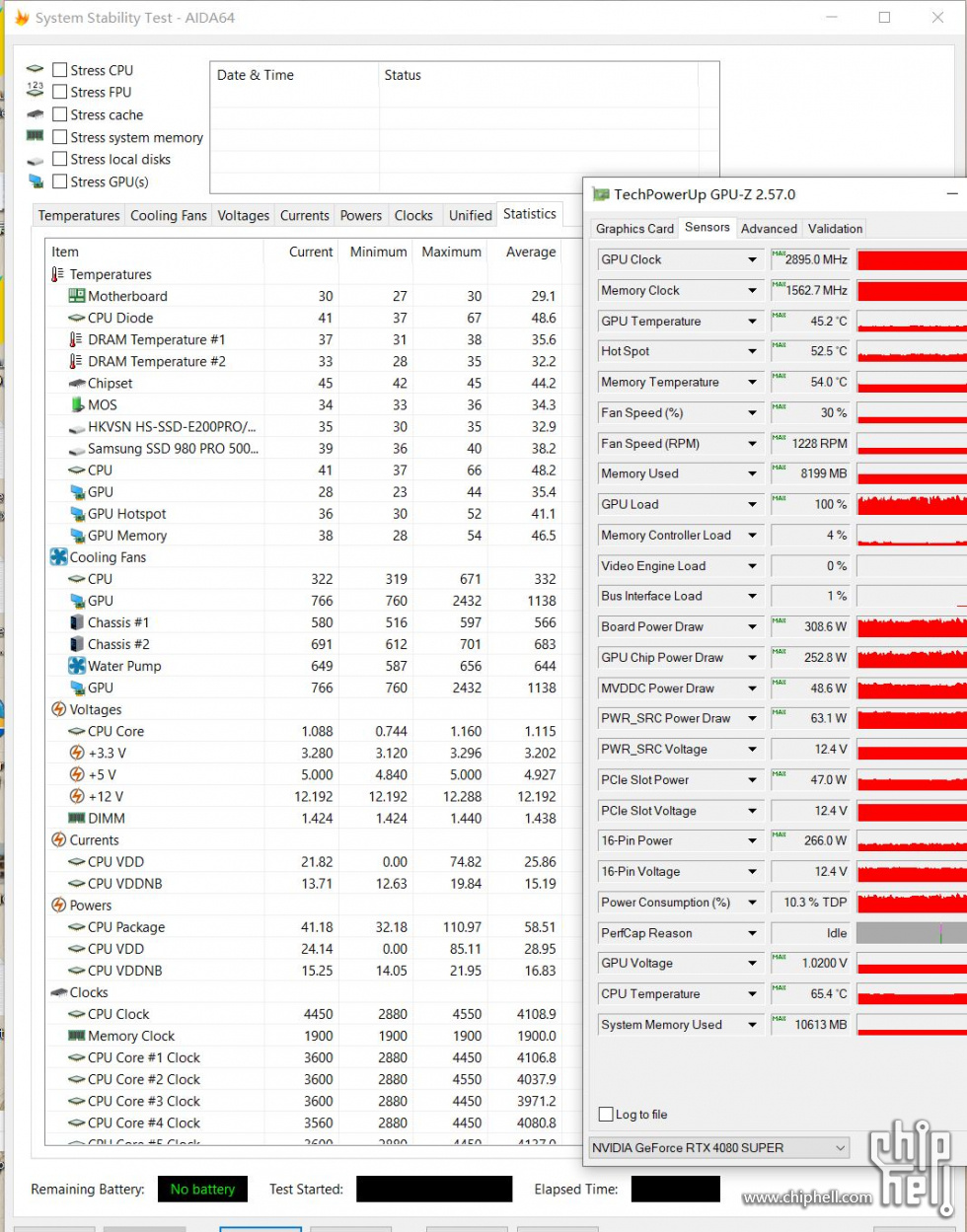
Task: Click the 10.3 % TDP power consumption value
Action: (x=810, y=903)
